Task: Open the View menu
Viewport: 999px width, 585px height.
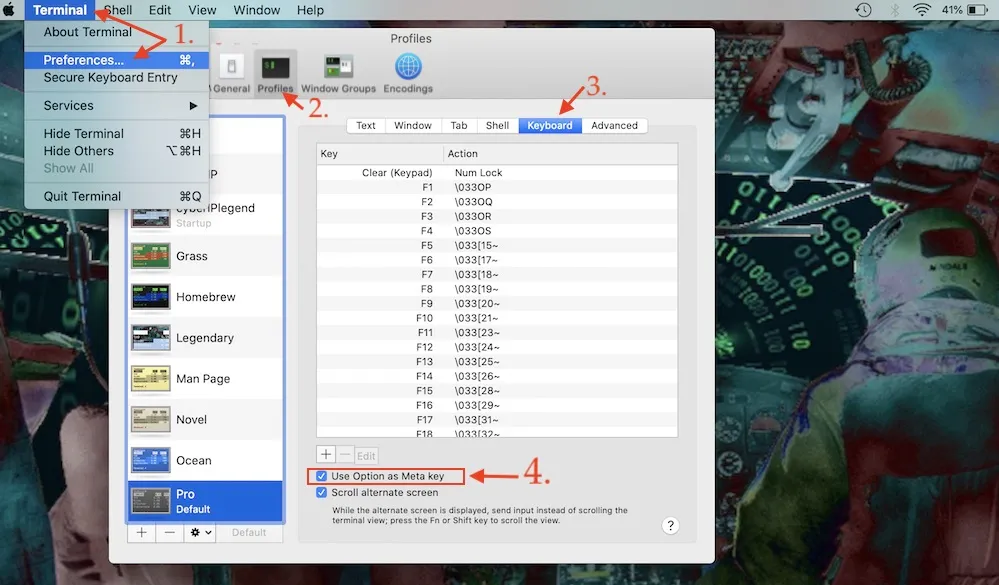Action: [x=202, y=10]
